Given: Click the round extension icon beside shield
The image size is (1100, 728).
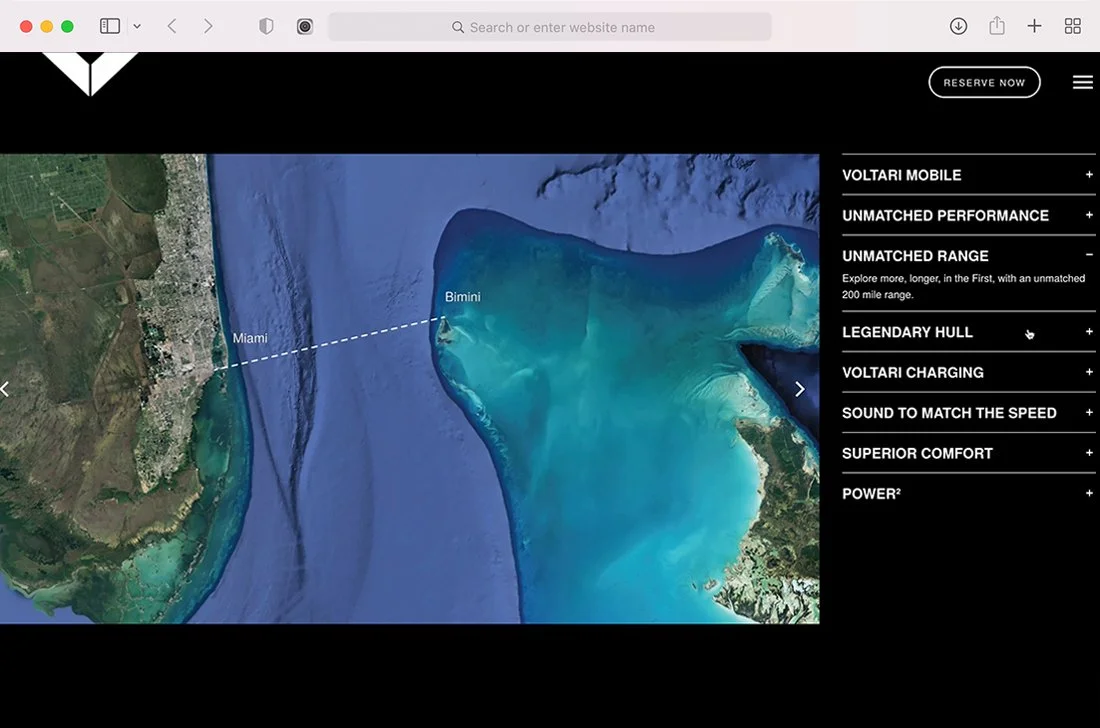Looking at the screenshot, I should [x=304, y=27].
